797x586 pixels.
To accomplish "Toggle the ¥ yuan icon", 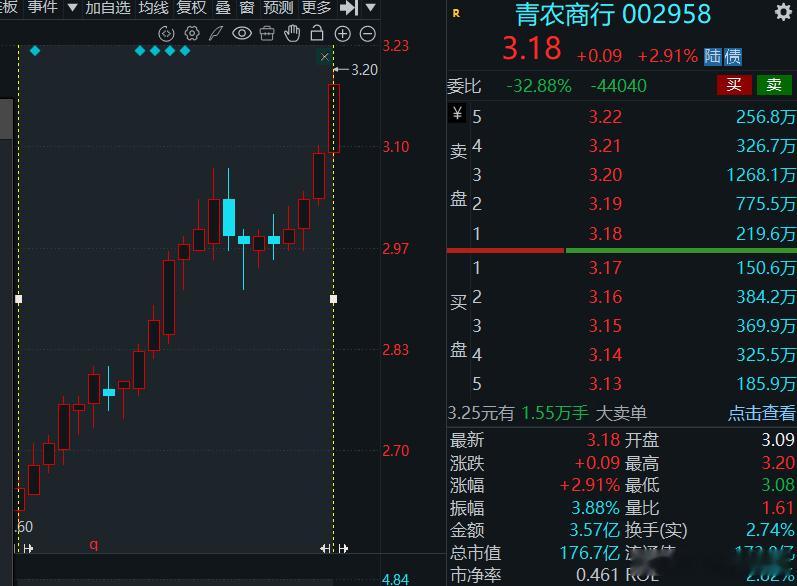I will [x=457, y=113].
